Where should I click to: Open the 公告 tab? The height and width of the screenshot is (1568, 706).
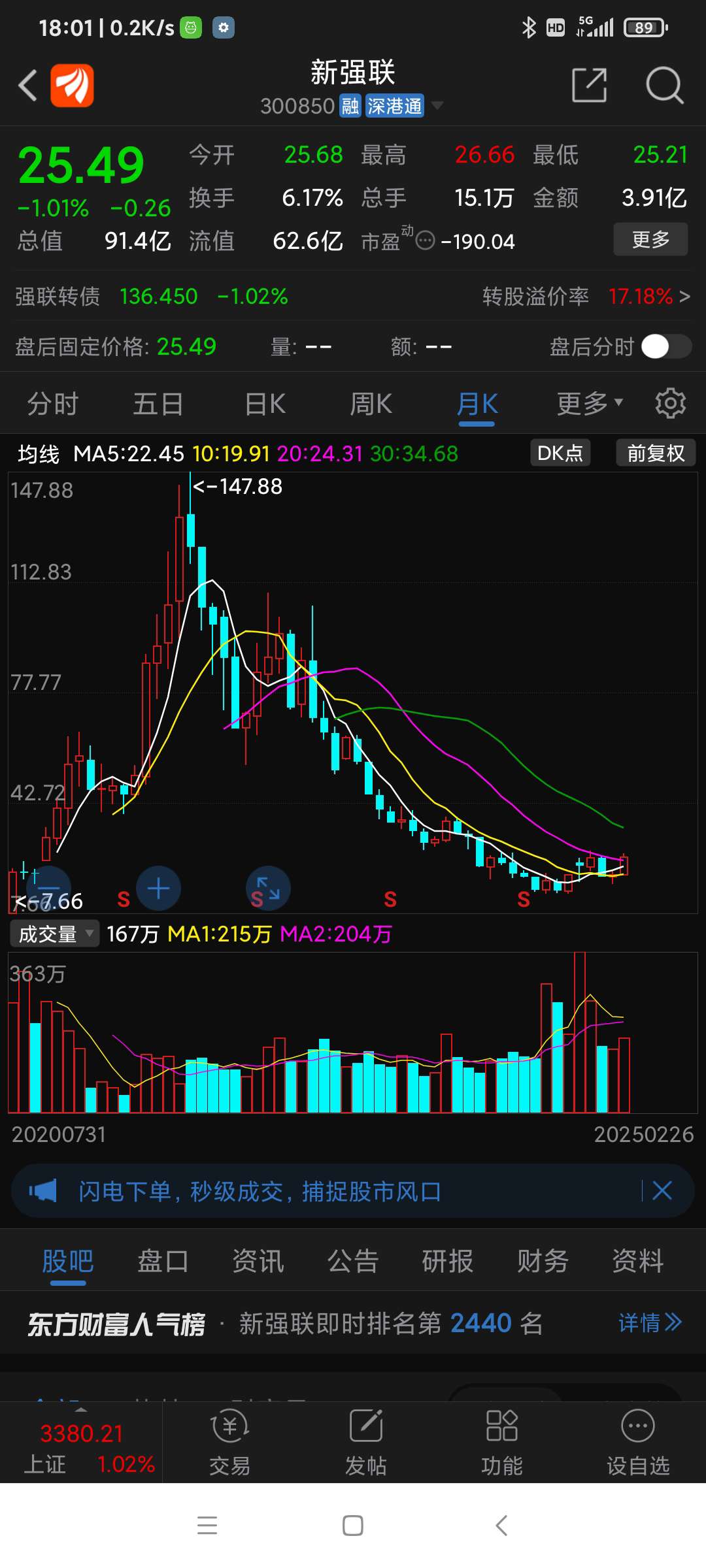click(x=353, y=1260)
